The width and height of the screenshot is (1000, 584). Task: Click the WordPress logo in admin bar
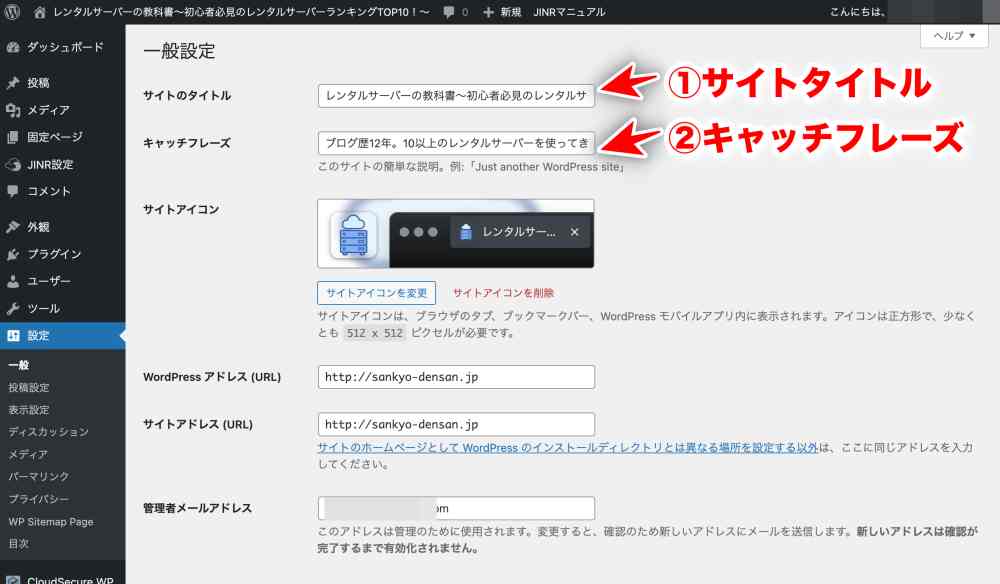tap(12, 12)
